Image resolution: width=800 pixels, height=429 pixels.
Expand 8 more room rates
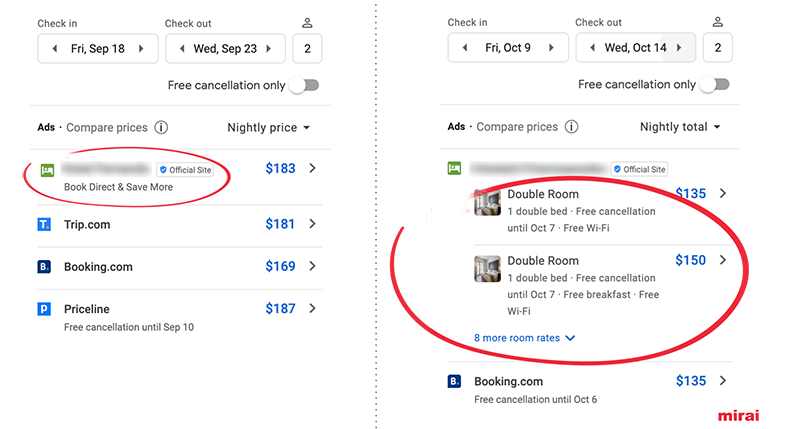(x=524, y=338)
